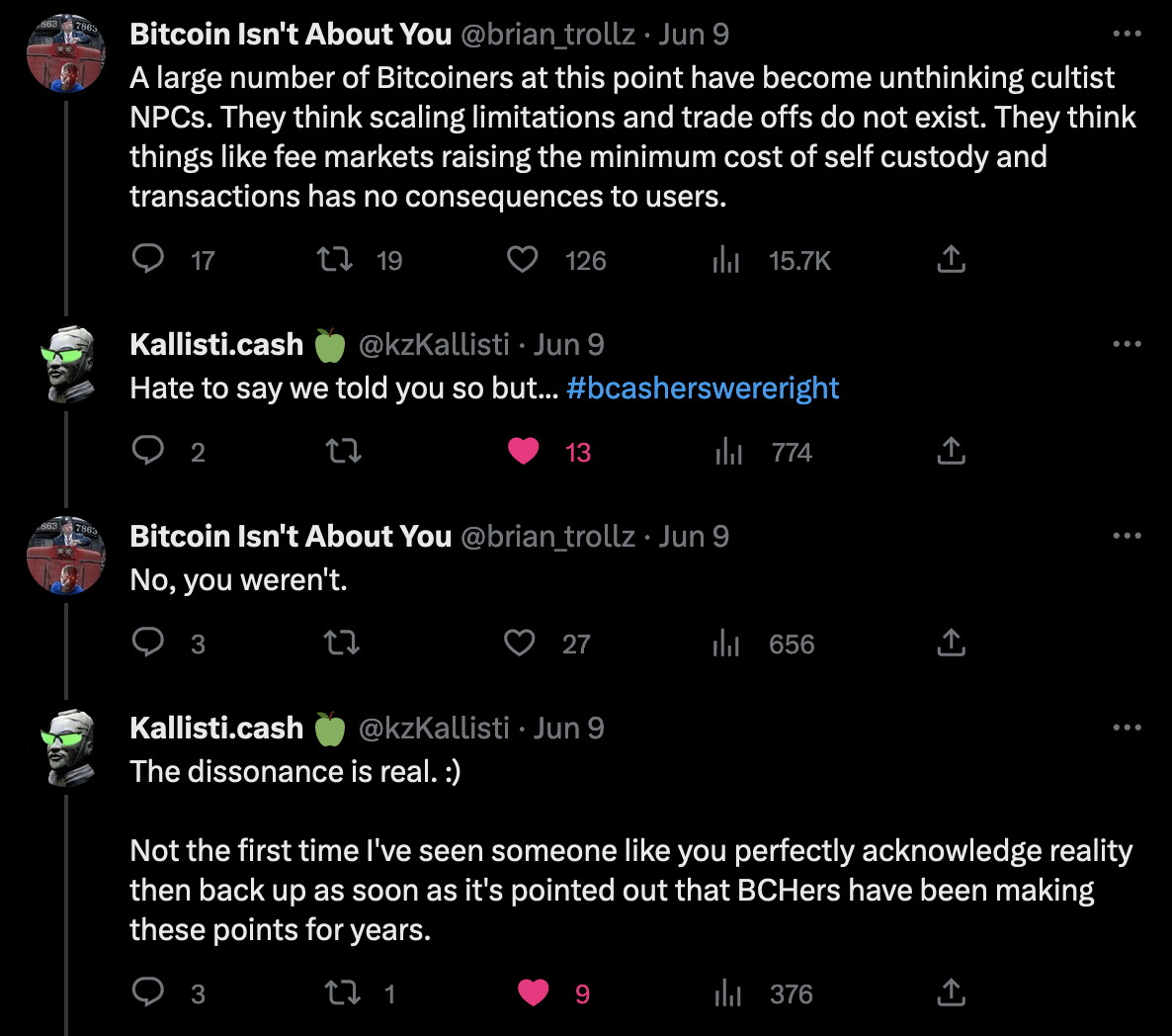Share the 'No, you weren't.' tweet

[x=951, y=644]
